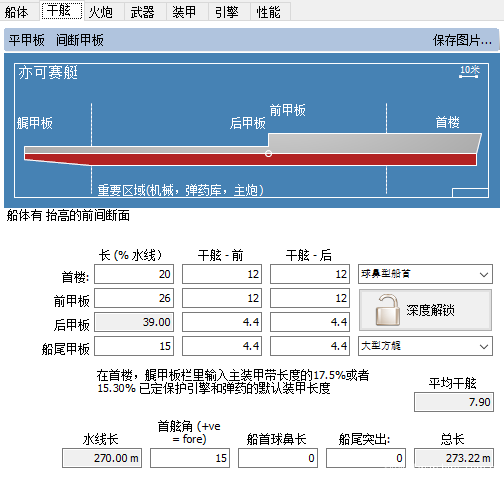Focus the 首楼 length percentage field
504x480 pixels.
(134, 274)
